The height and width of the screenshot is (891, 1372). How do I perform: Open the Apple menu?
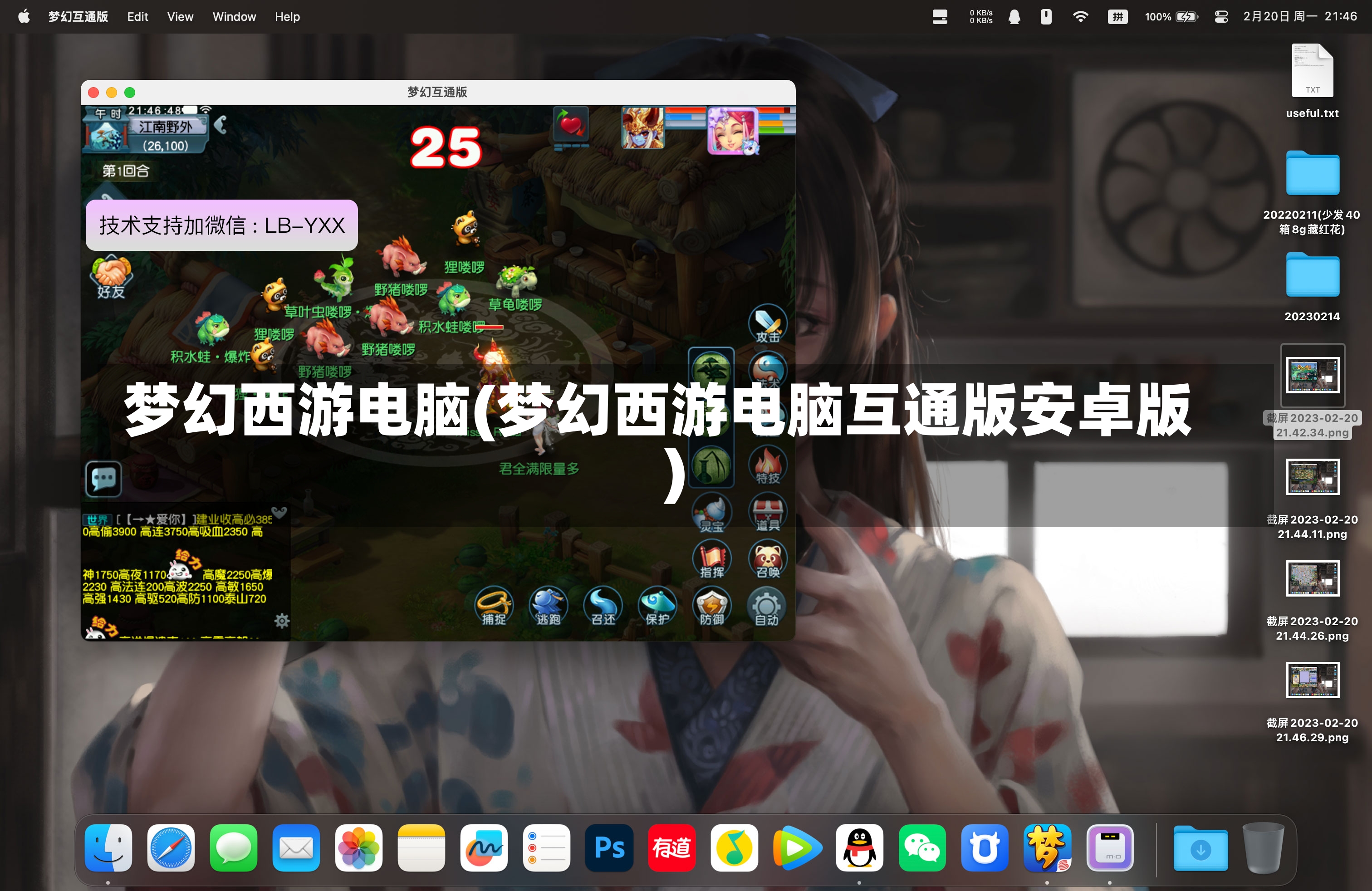pos(24,16)
